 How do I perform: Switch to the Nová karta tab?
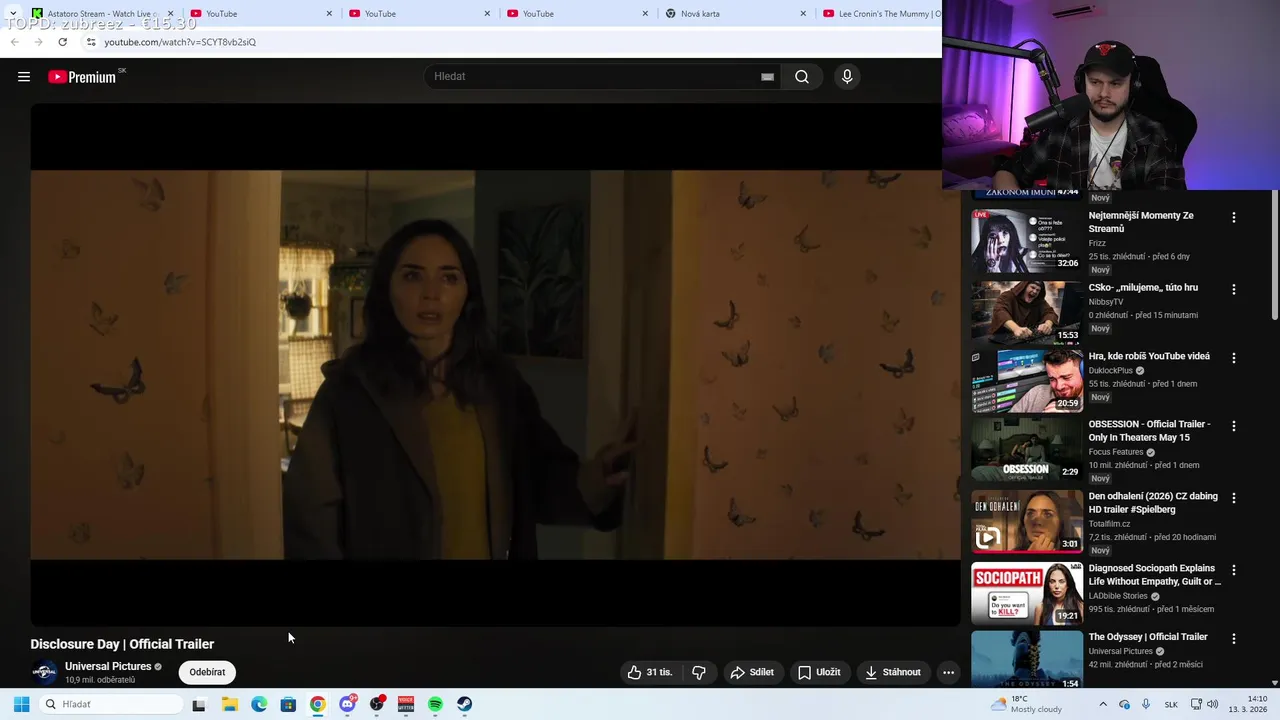(x=735, y=14)
